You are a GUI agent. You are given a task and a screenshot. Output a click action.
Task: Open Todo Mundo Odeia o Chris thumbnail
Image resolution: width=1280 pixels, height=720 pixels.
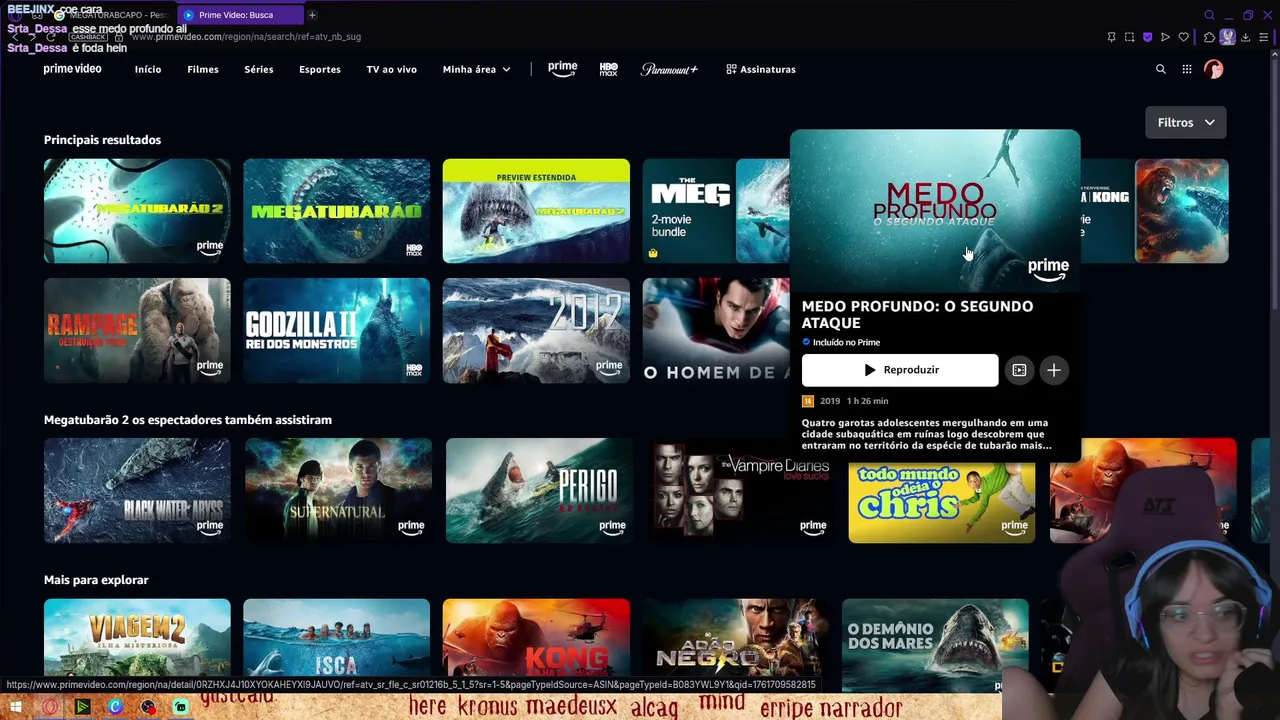[941, 503]
